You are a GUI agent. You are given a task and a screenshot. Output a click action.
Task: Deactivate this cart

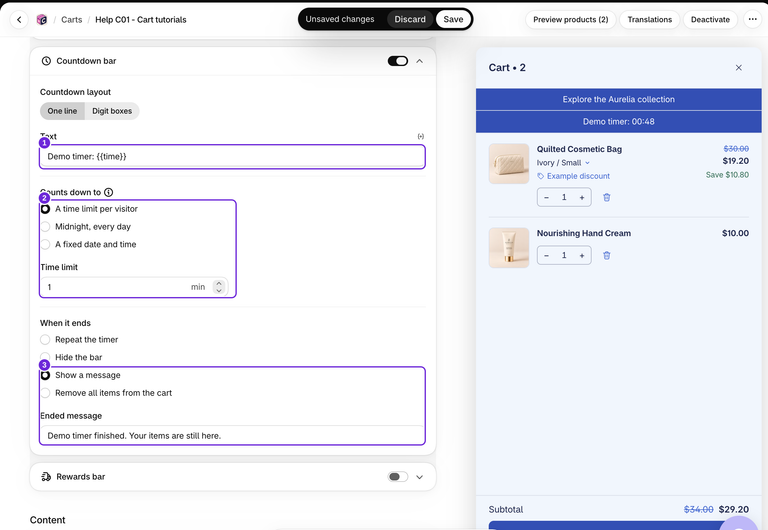(710, 20)
